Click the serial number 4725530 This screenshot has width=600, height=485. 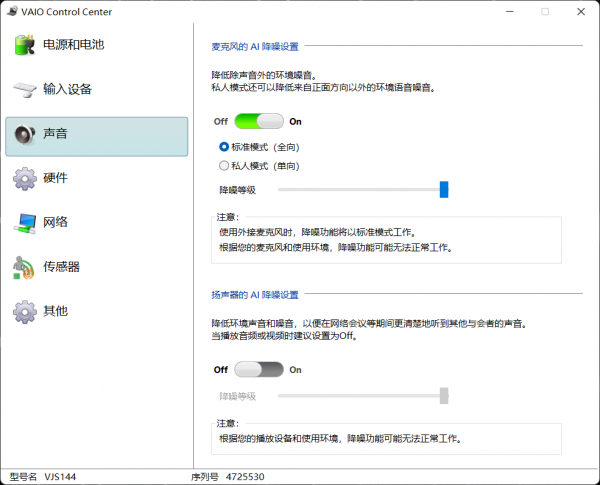(245, 477)
